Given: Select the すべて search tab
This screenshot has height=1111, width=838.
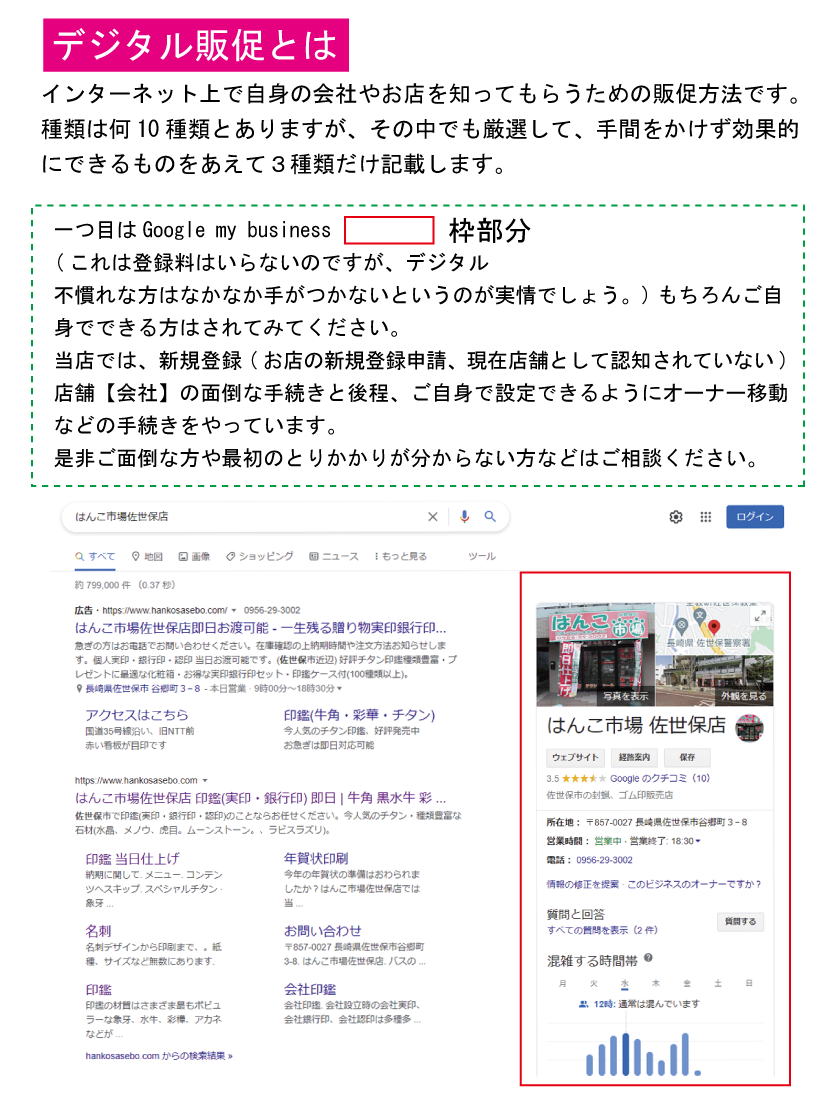Looking at the screenshot, I should click(x=96, y=556).
